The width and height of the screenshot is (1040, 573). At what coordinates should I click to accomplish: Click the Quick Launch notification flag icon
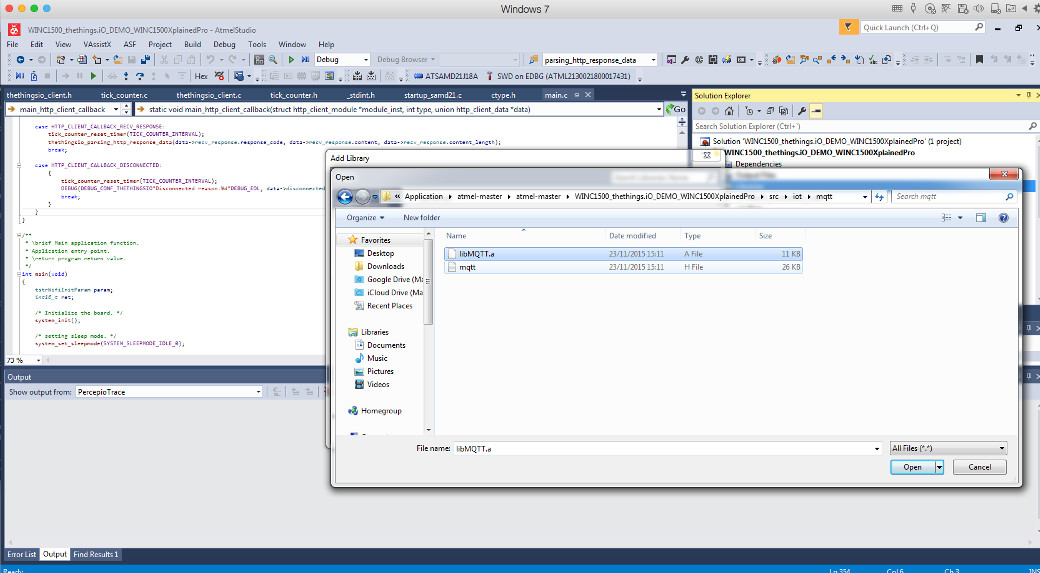coord(848,27)
